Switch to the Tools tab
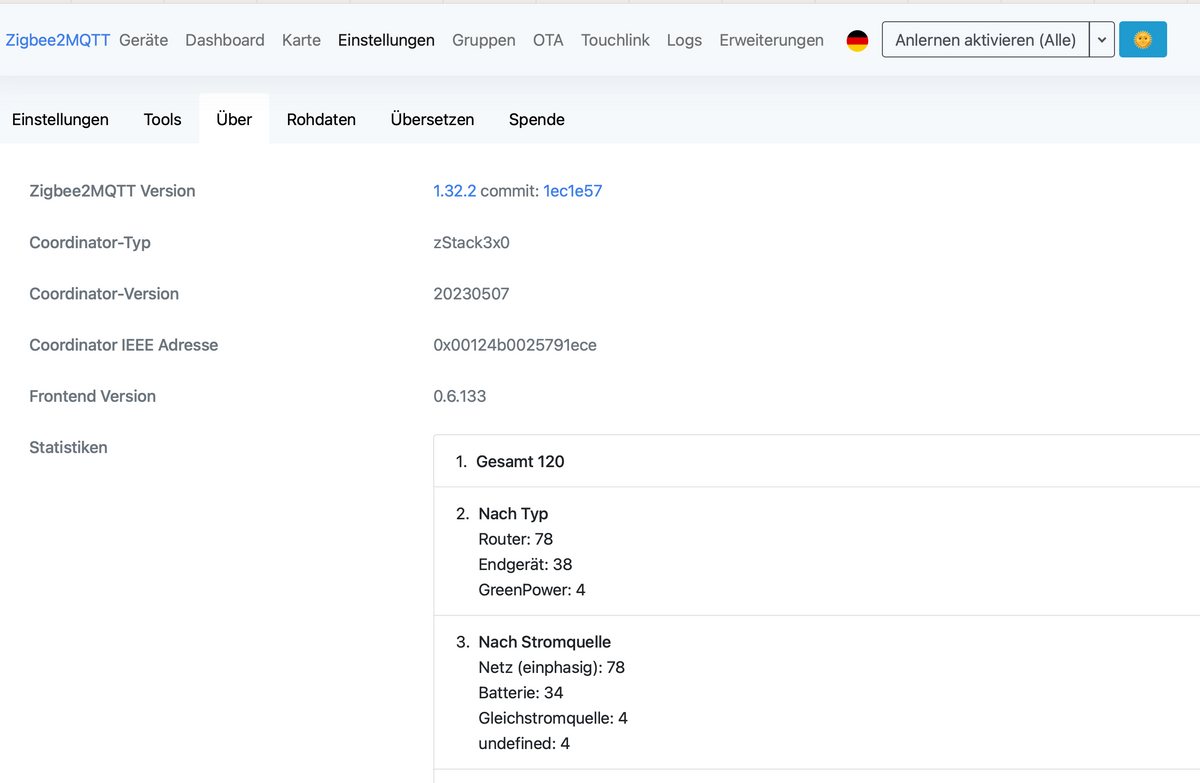The height and width of the screenshot is (783, 1200). pyautogui.click(x=162, y=119)
